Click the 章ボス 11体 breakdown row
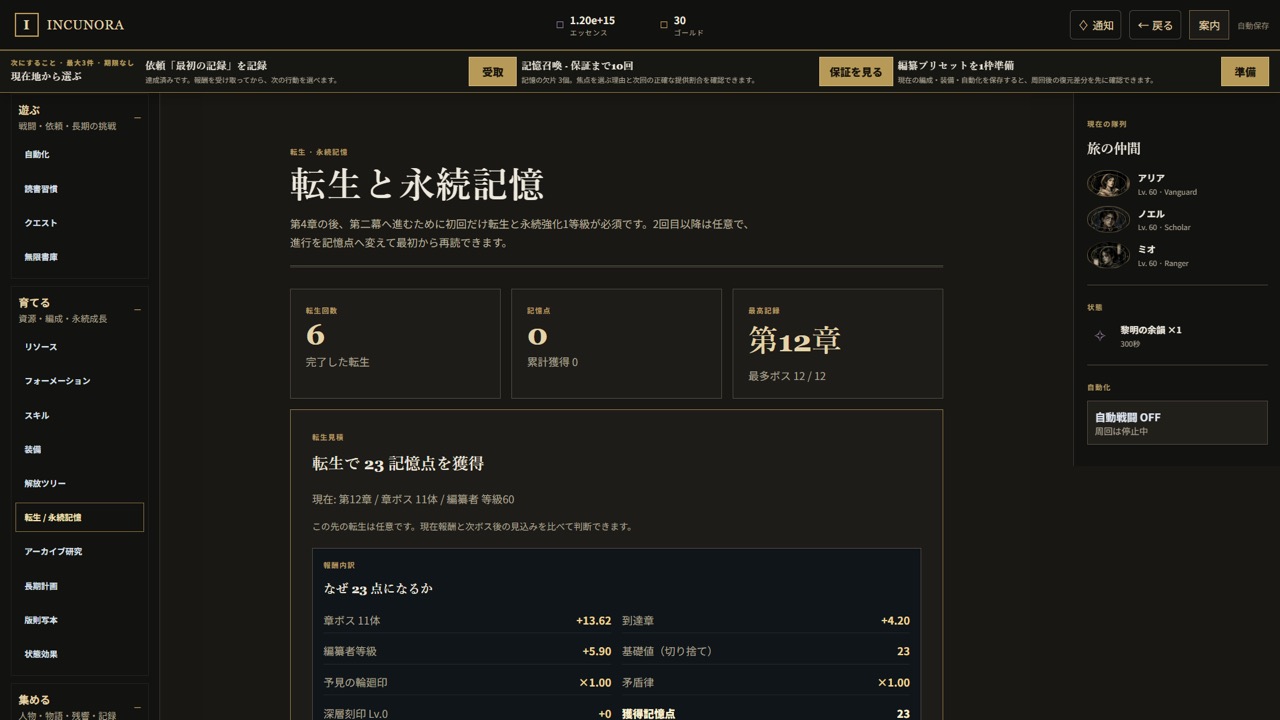The height and width of the screenshot is (720, 1280). coord(467,621)
